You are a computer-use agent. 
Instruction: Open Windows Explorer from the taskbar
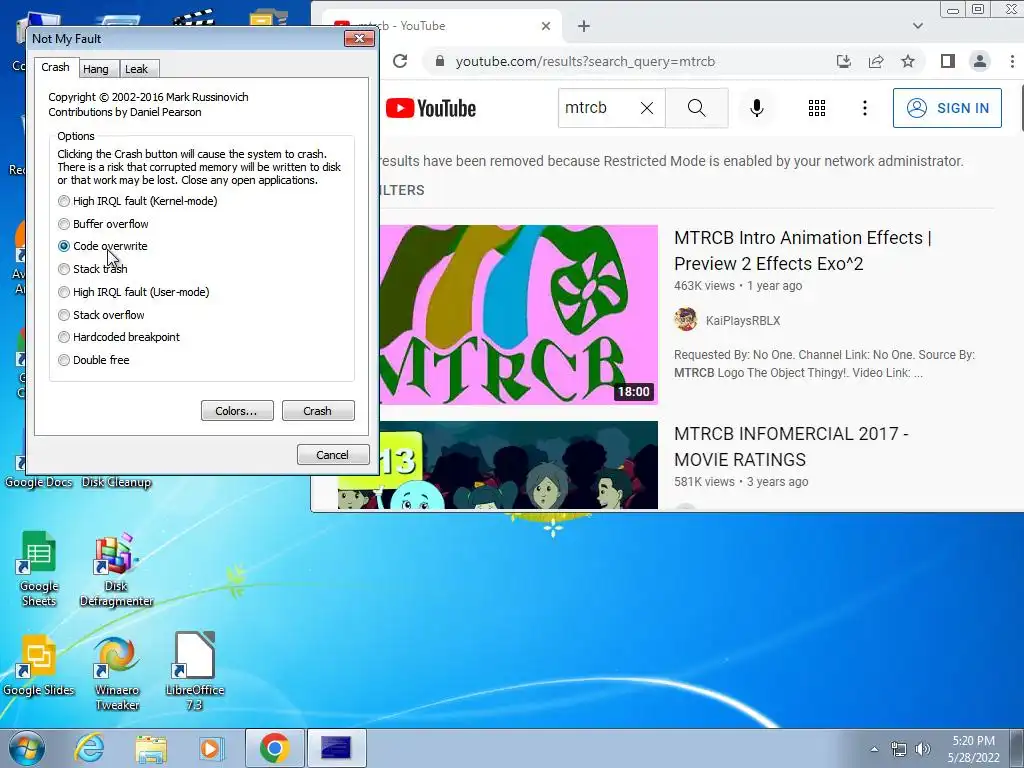(x=151, y=748)
